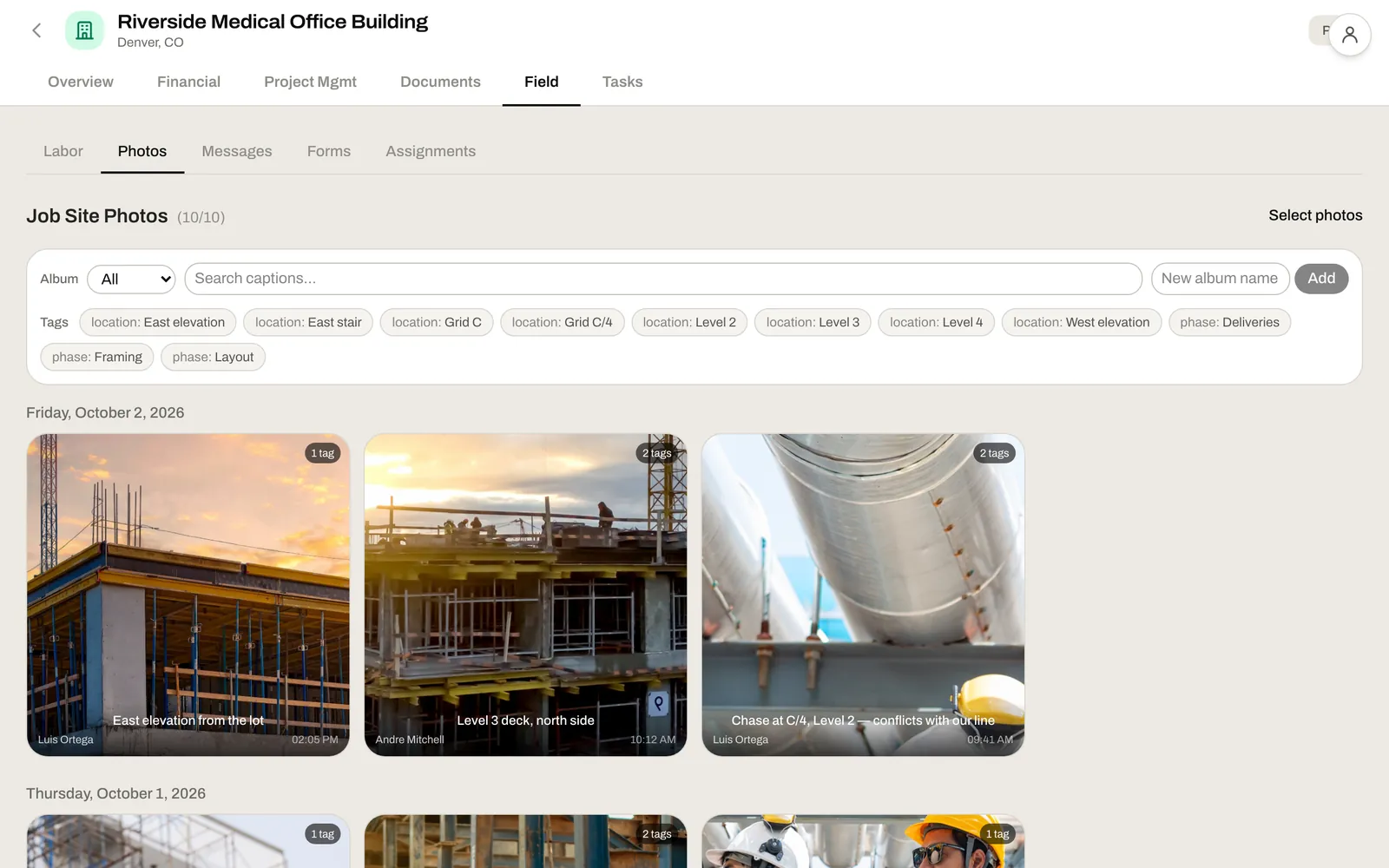Show the Forms sub-tab
This screenshot has width=1389, height=868.
[x=329, y=151]
